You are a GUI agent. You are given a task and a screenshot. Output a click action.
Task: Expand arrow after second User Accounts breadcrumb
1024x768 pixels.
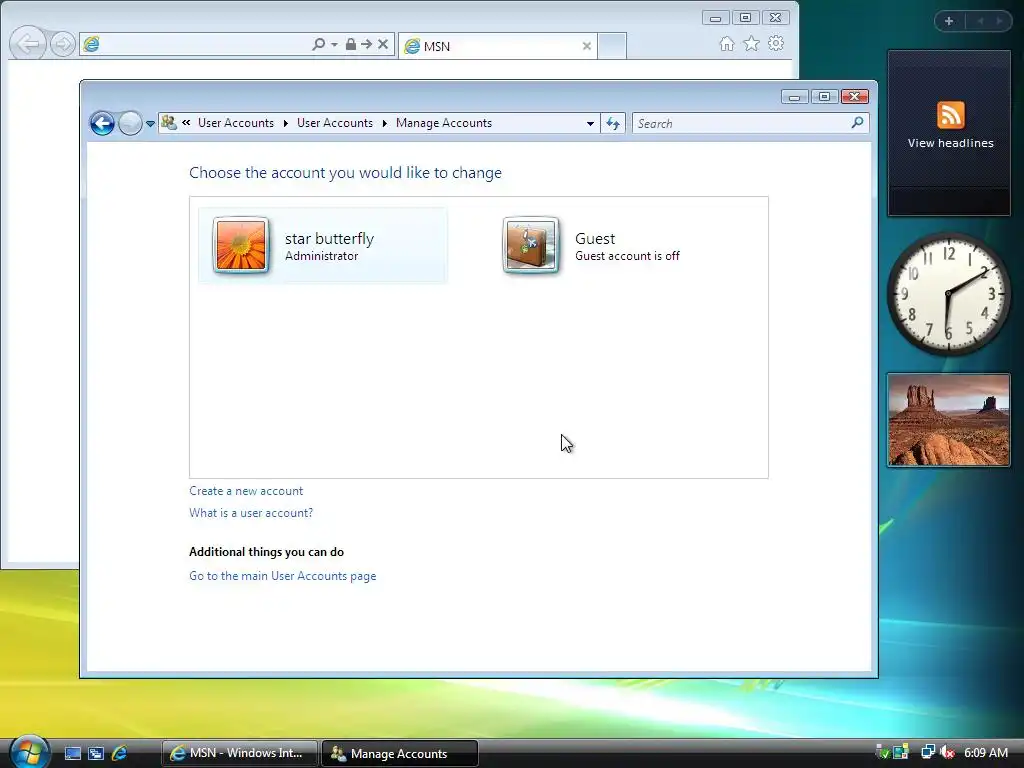(384, 123)
